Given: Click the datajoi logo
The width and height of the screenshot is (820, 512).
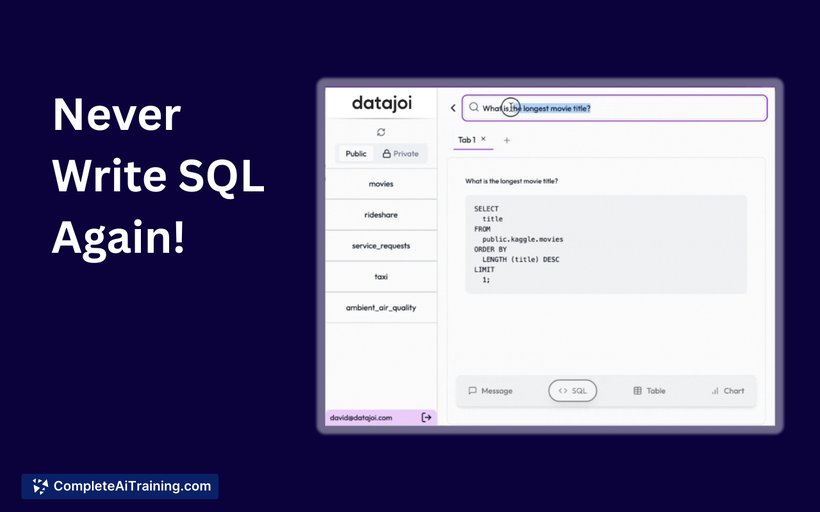Looking at the screenshot, I should [382, 103].
